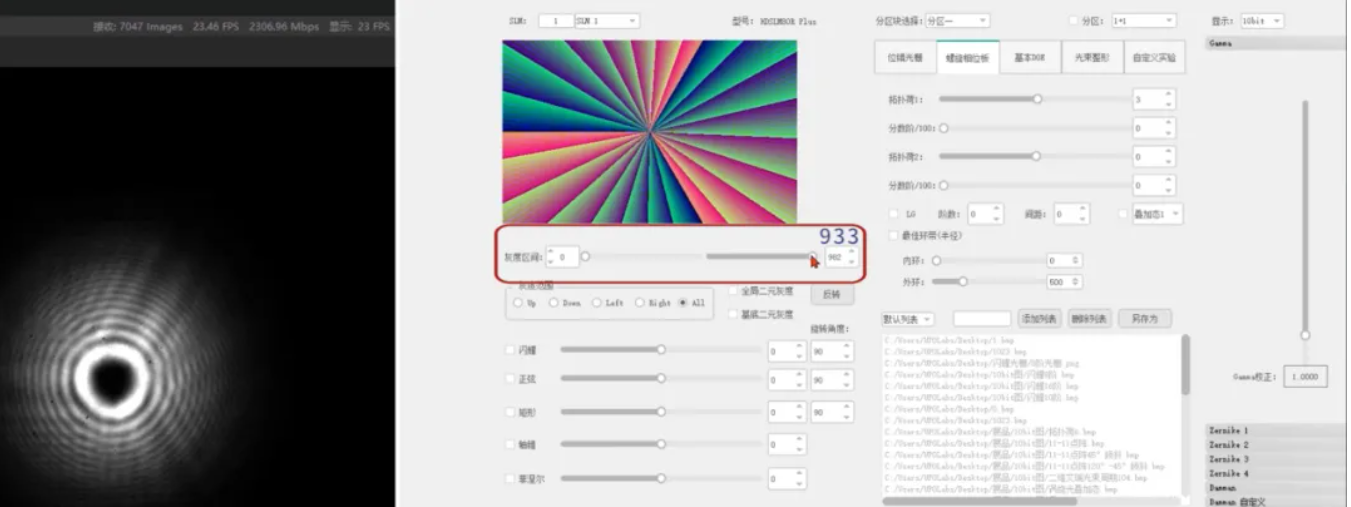Image resolution: width=1351 pixels, height=507 pixels.
Task: Open the 光栅 tab before 螺旋相位板
Action: tap(905, 58)
